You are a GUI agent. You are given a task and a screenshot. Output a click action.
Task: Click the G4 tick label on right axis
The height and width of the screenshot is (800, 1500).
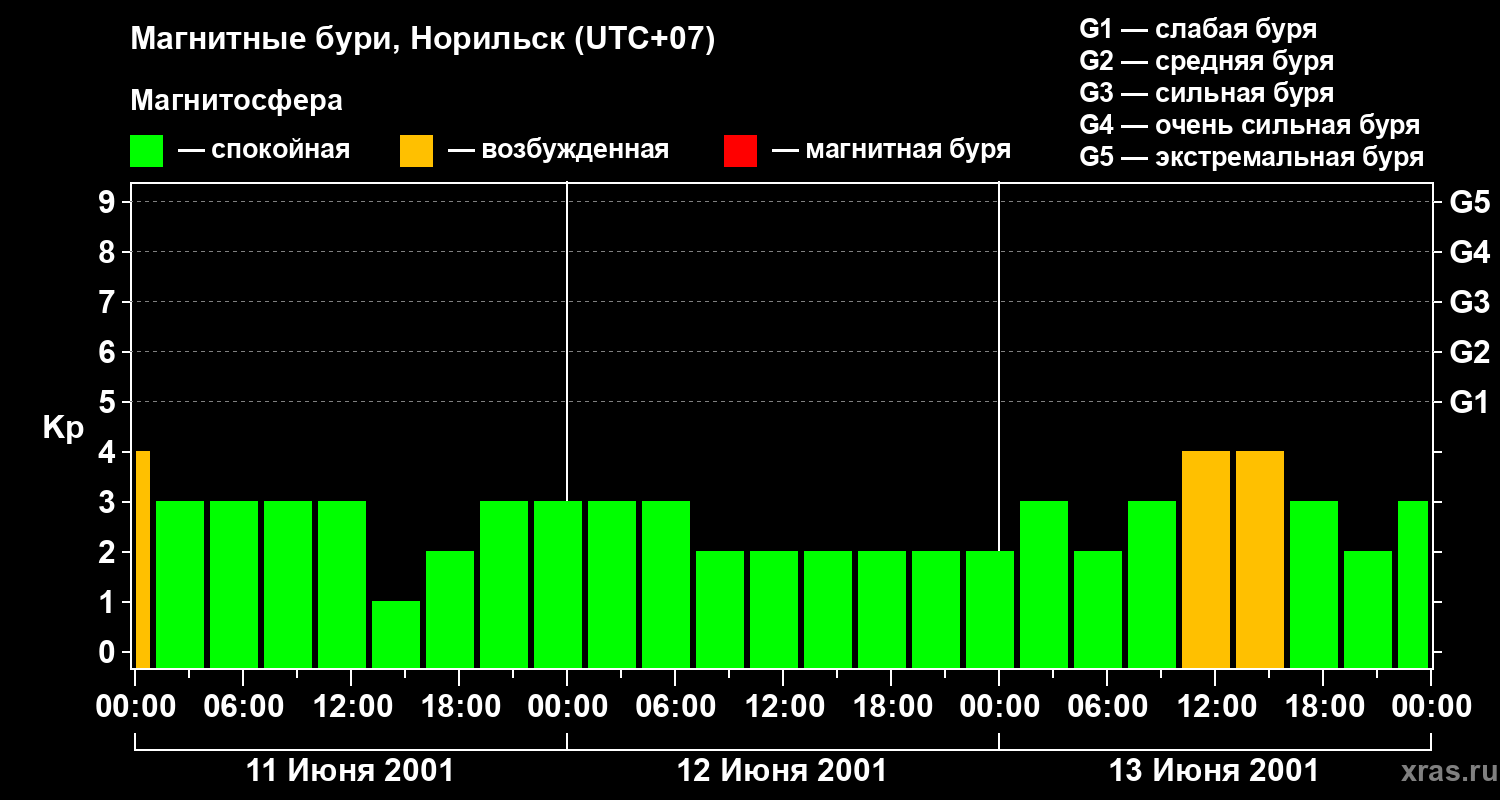1469,252
